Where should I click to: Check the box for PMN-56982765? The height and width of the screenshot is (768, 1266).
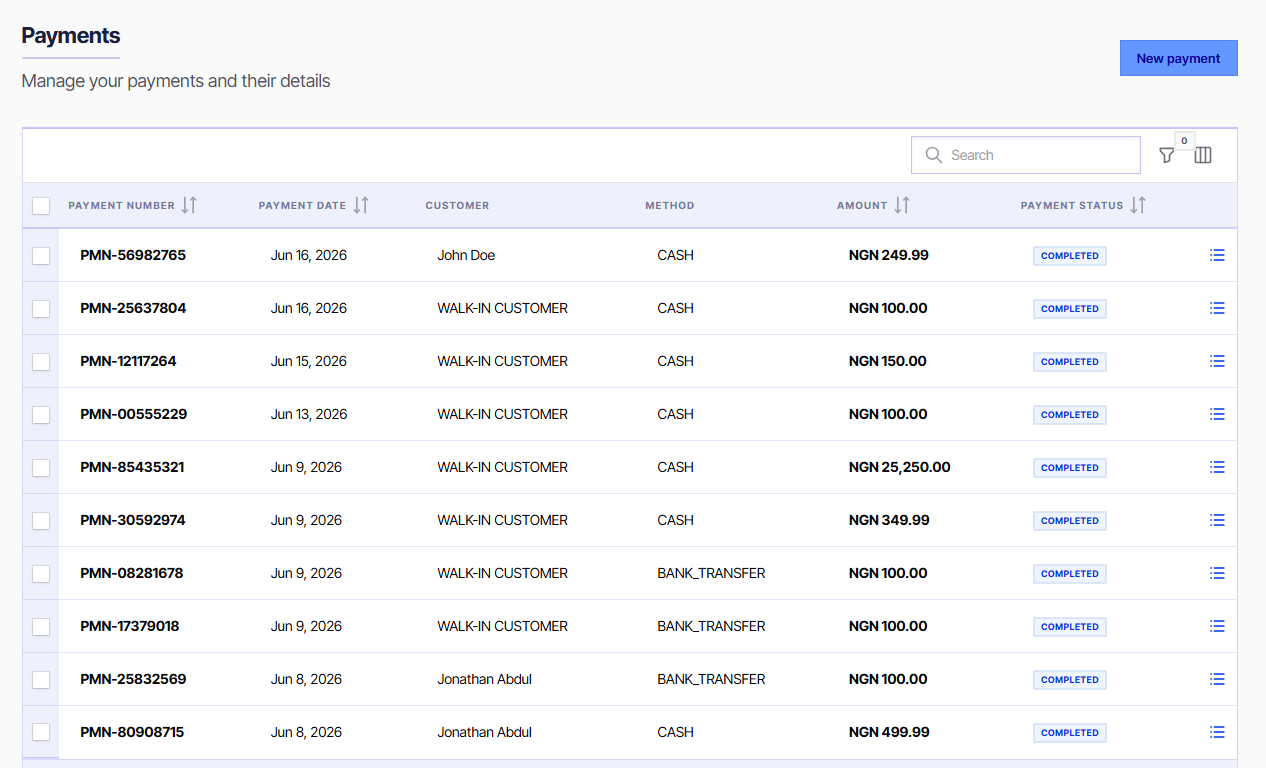pyautogui.click(x=41, y=256)
